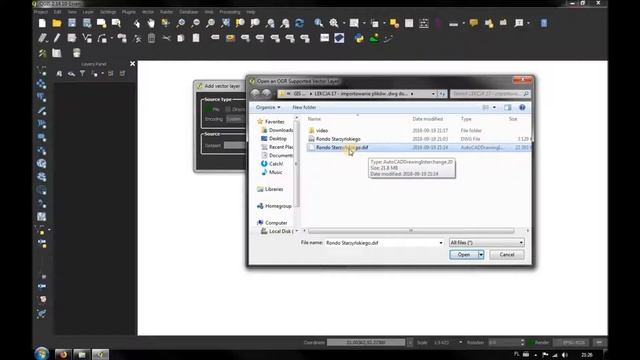Select the Pan Map hand tool

[151, 23]
